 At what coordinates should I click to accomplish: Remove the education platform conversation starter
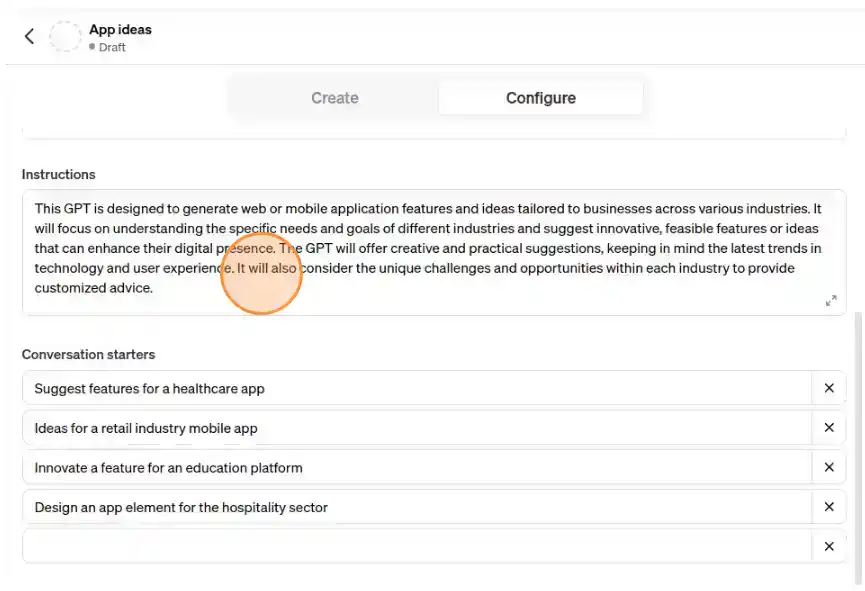click(828, 467)
